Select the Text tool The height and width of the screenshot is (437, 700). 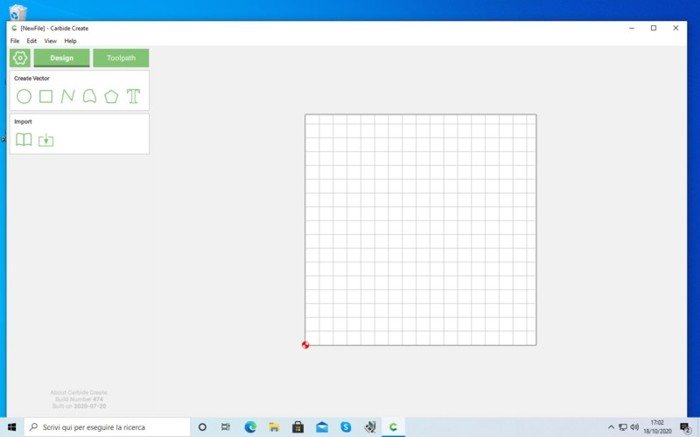pyautogui.click(x=133, y=96)
